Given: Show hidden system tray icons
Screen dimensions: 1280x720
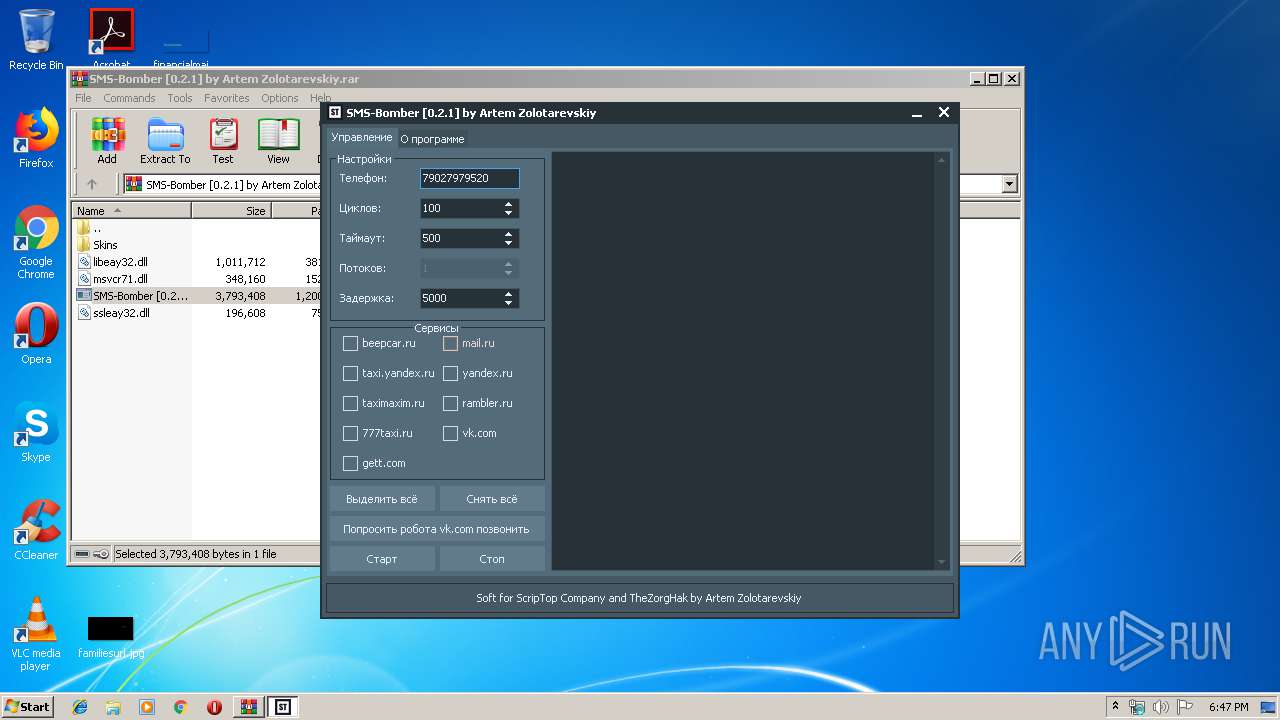Looking at the screenshot, I should [x=1114, y=707].
